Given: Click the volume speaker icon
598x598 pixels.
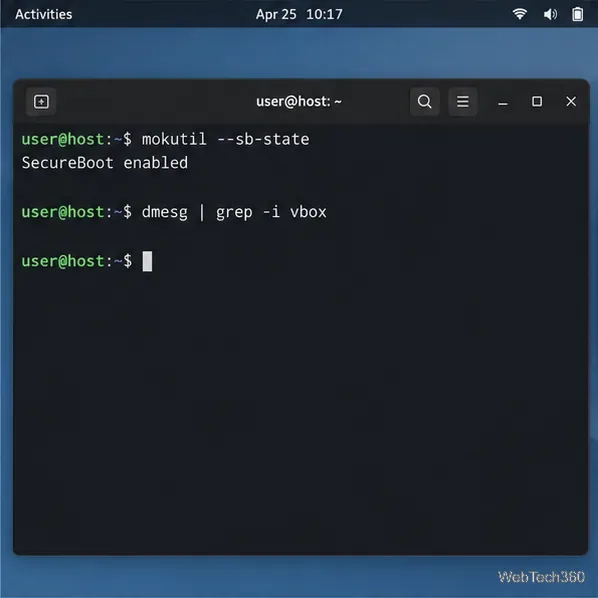Looking at the screenshot, I should point(550,14).
